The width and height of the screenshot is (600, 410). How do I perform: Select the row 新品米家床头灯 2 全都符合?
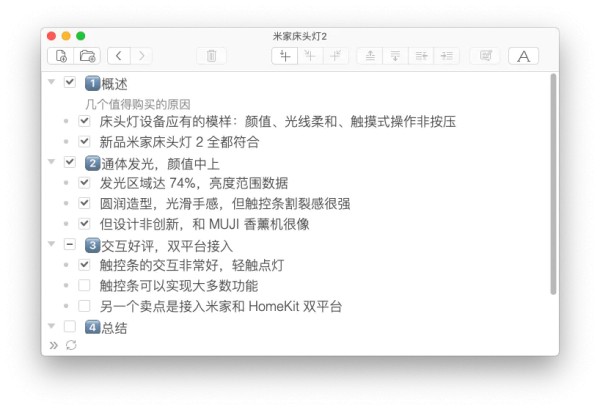pos(179,142)
